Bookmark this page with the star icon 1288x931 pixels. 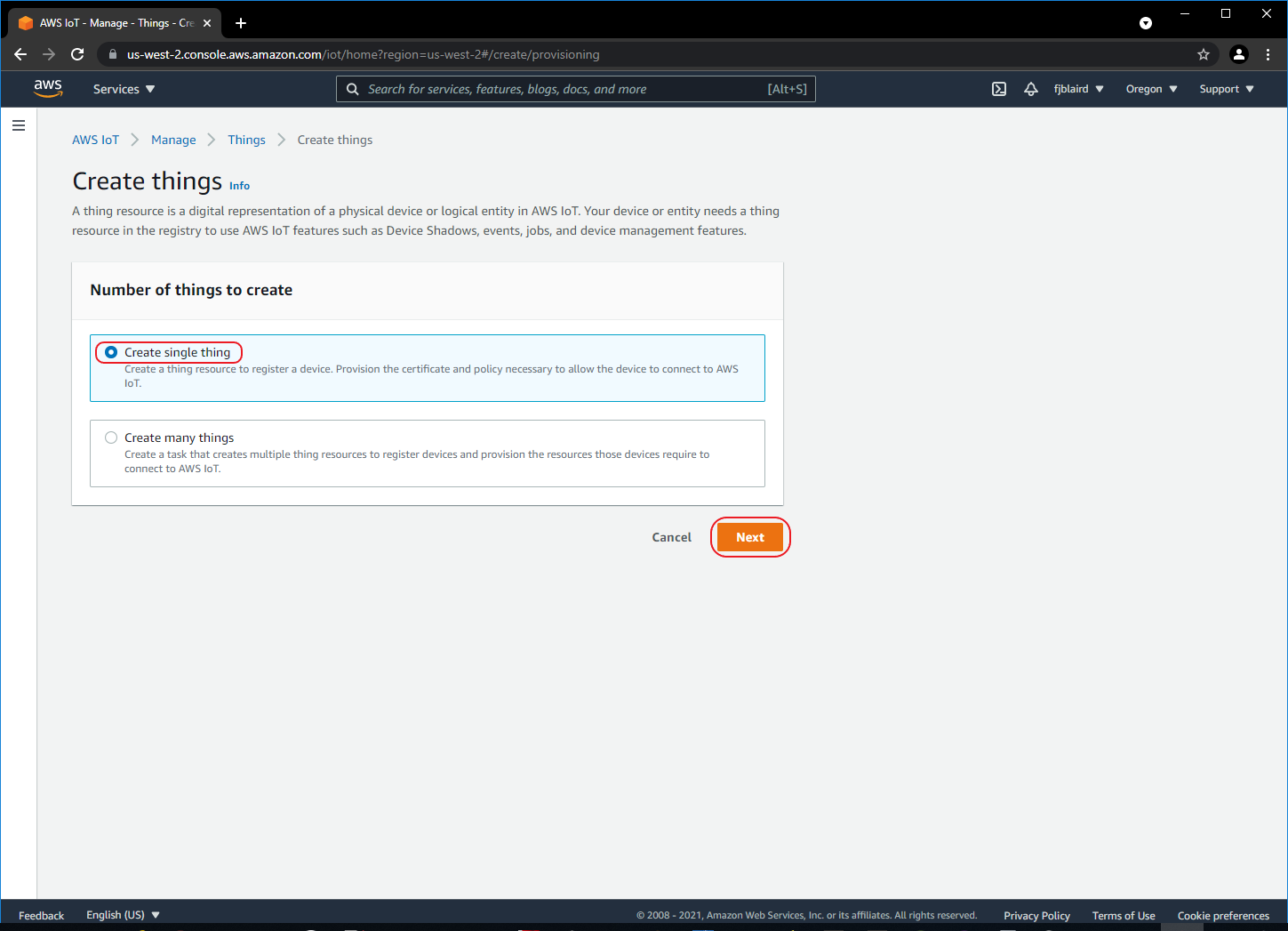pyautogui.click(x=1204, y=54)
